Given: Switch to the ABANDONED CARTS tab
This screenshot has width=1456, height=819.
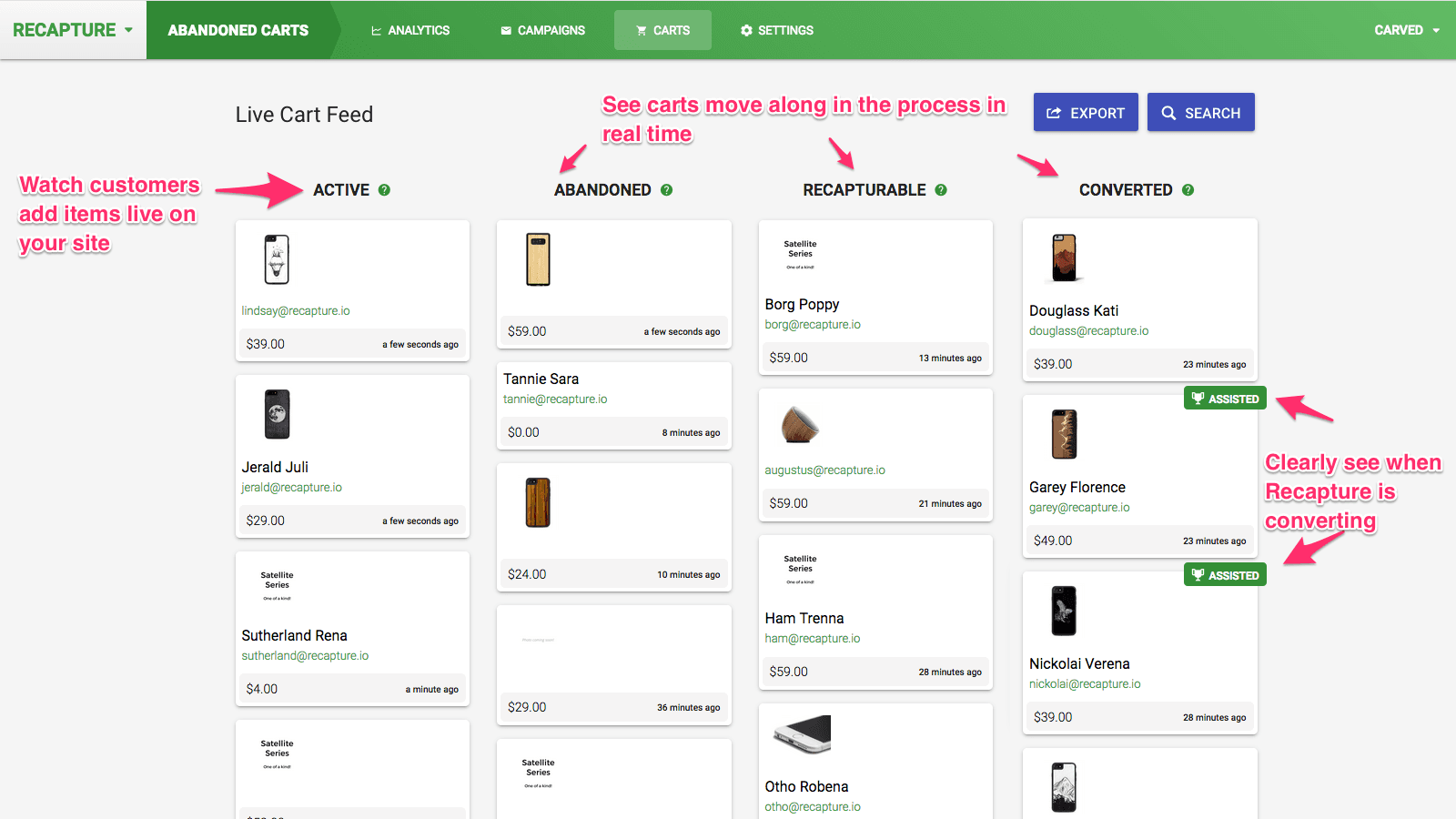Looking at the screenshot, I should point(238,30).
